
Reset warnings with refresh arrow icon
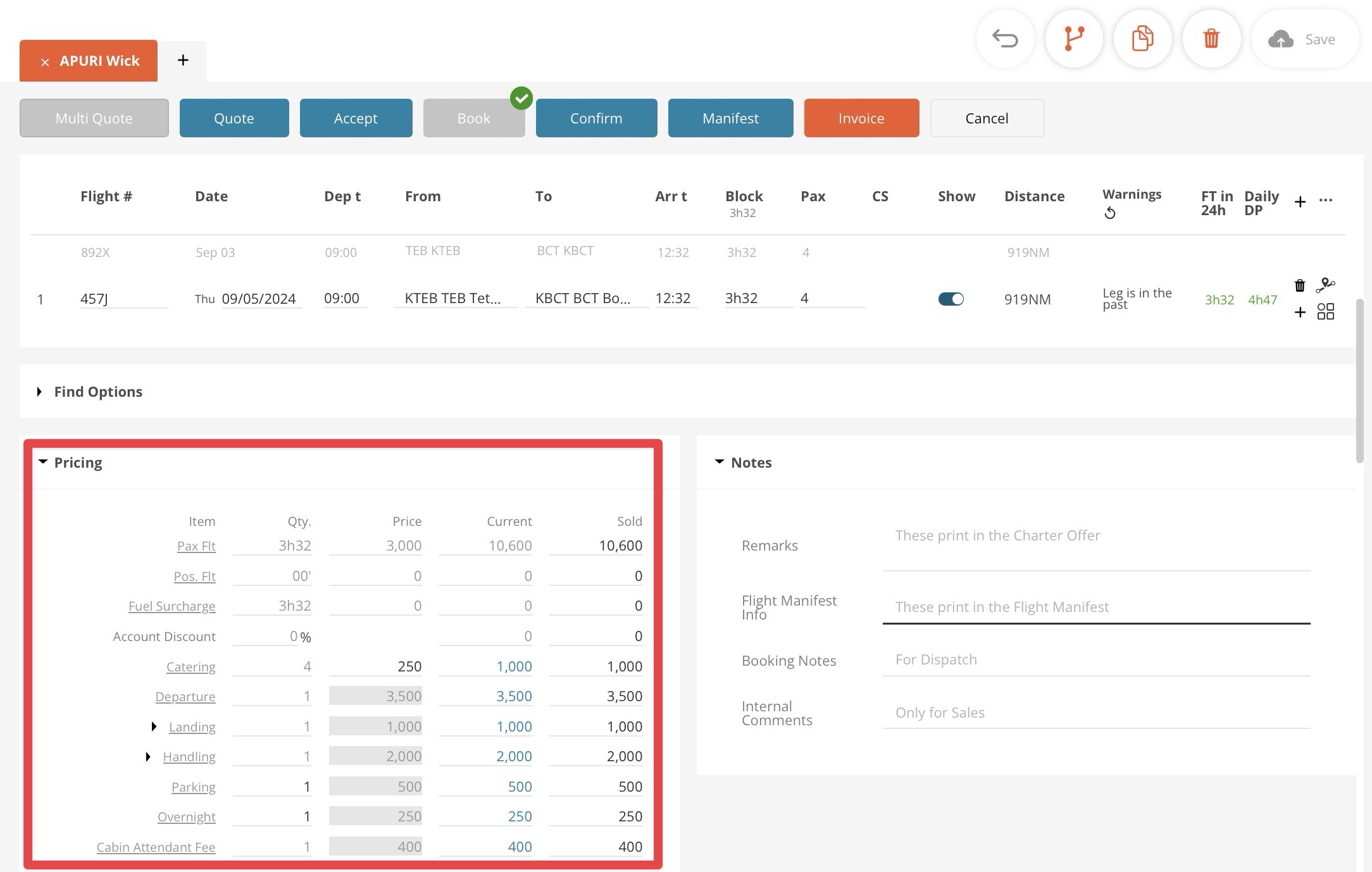(1110, 214)
